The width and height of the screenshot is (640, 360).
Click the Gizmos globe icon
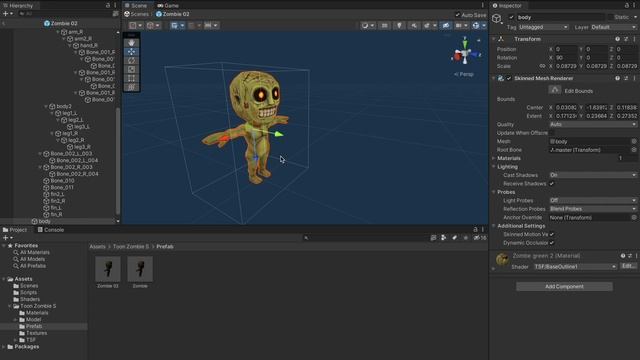(x=476, y=25)
